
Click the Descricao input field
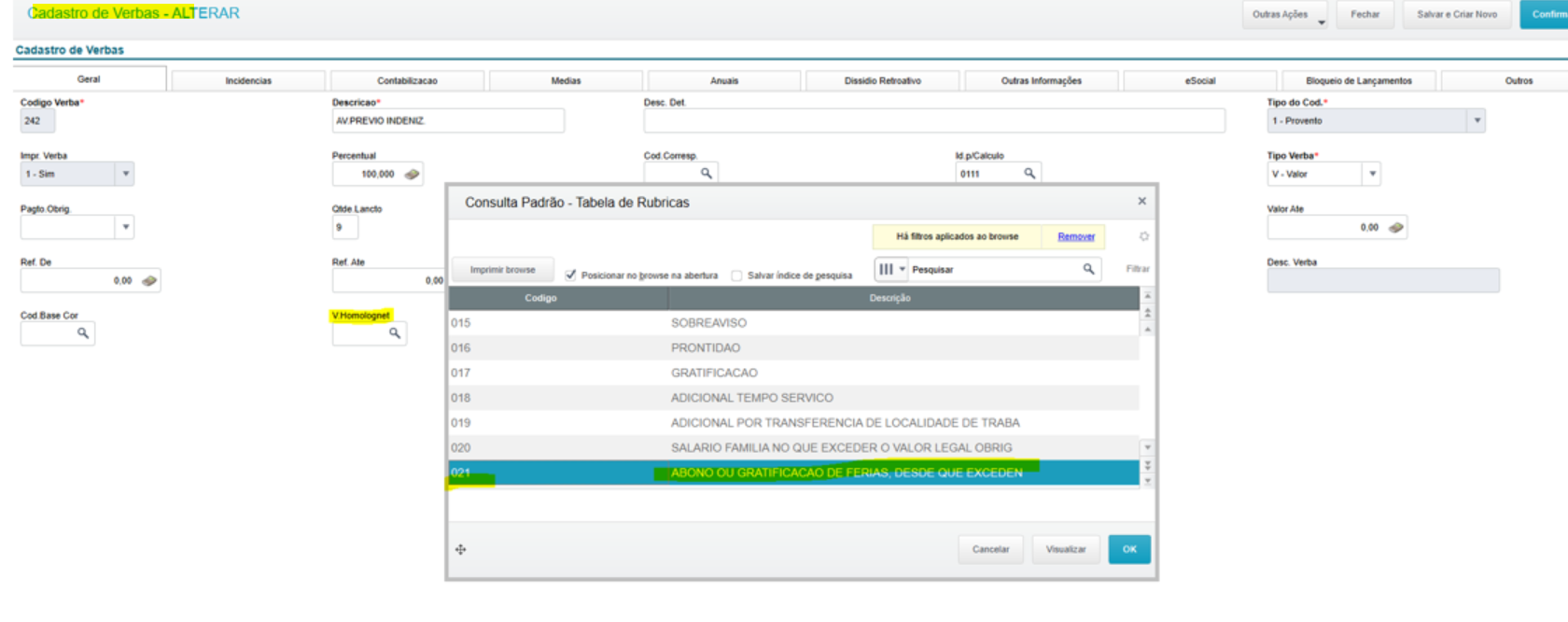(x=448, y=120)
